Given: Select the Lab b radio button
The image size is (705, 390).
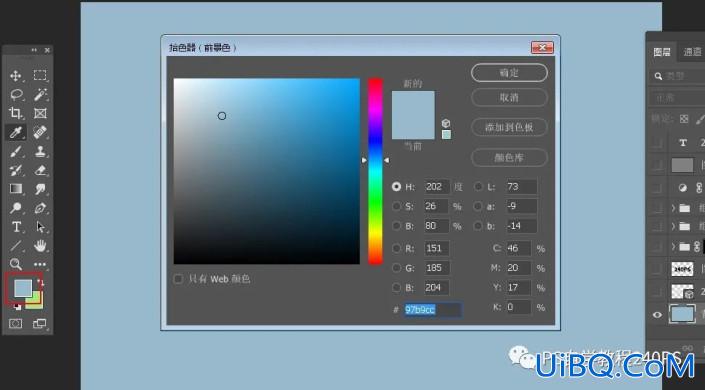Looking at the screenshot, I should click(x=478, y=226).
